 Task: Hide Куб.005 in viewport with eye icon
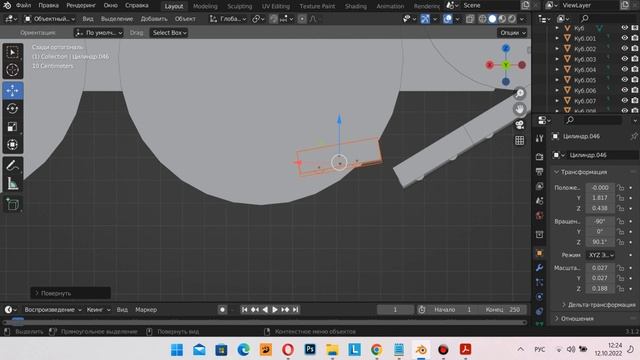624,80
